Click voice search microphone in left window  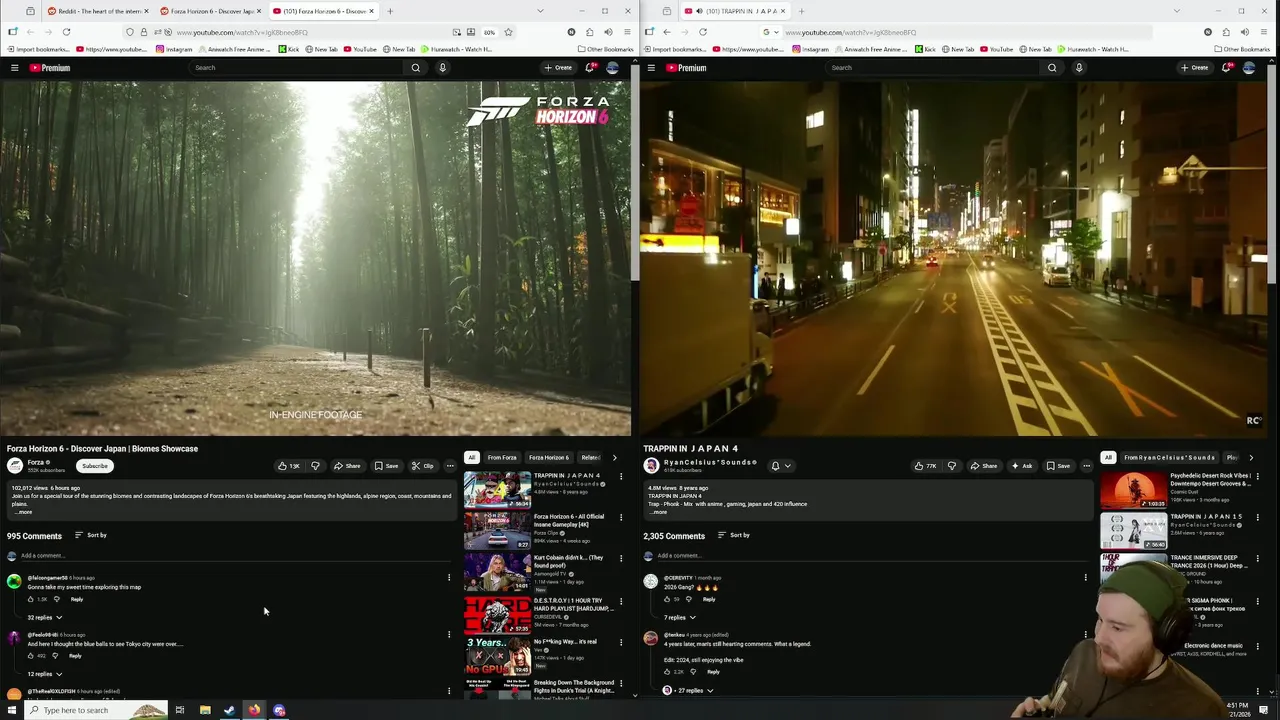[442, 68]
